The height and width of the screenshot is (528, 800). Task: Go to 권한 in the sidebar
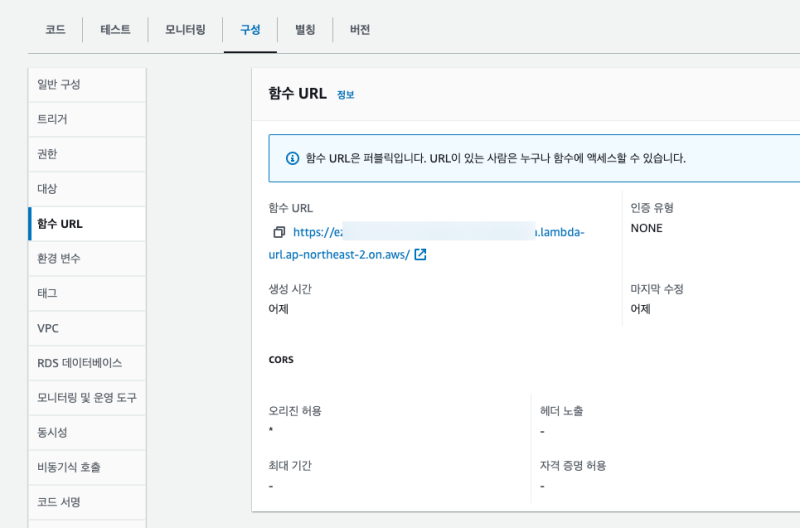point(47,154)
